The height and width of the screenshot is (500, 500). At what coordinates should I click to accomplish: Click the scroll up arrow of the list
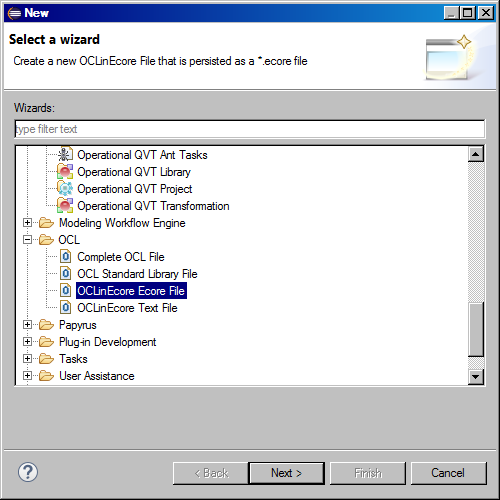476,154
